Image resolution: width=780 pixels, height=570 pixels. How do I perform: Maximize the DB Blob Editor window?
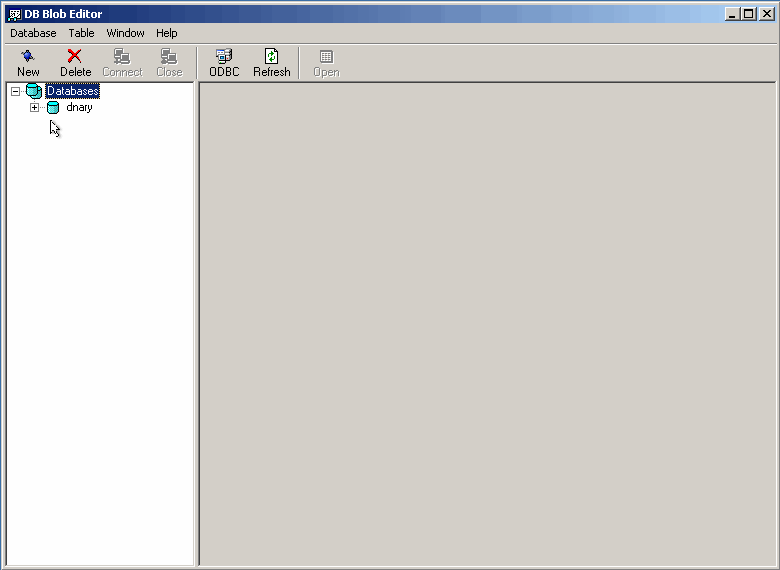[748, 14]
